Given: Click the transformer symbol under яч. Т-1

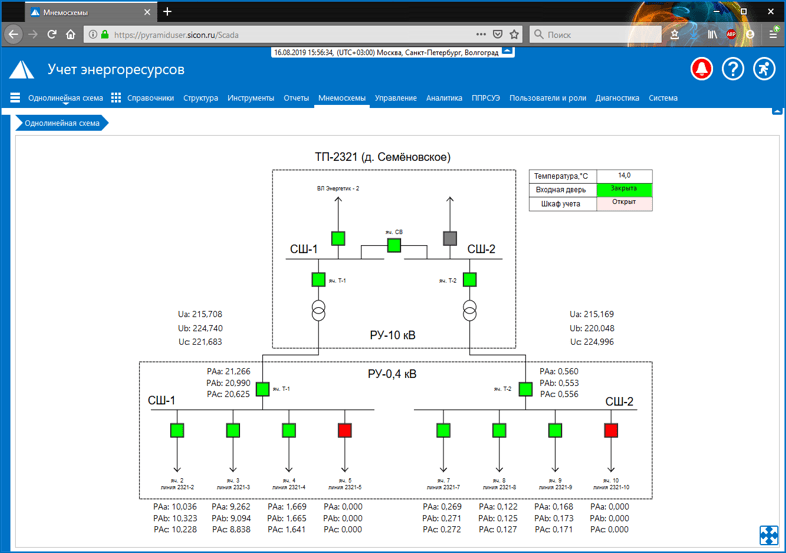Looking at the screenshot, I should 318,311.
